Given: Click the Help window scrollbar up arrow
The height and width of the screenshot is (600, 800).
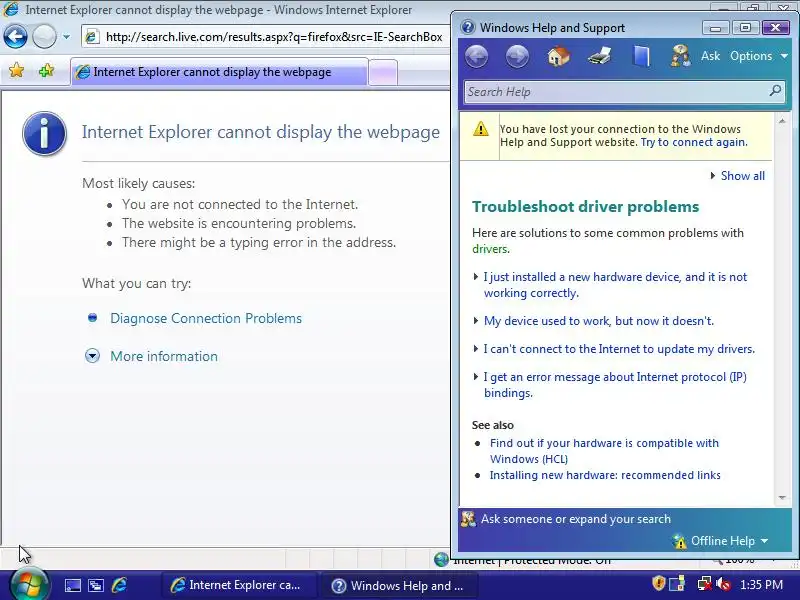Looking at the screenshot, I should click(x=782, y=121).
